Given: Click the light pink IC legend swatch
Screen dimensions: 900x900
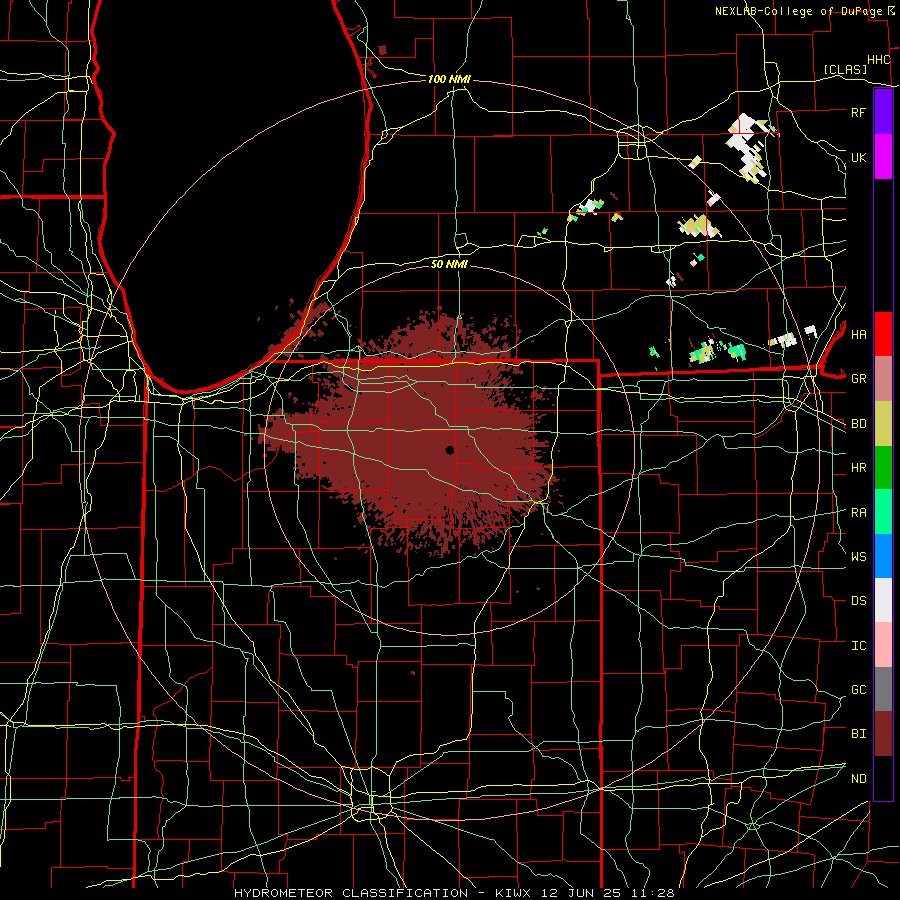Looking at the screenshot, I should pyautogui.click(x=883, y=645).
